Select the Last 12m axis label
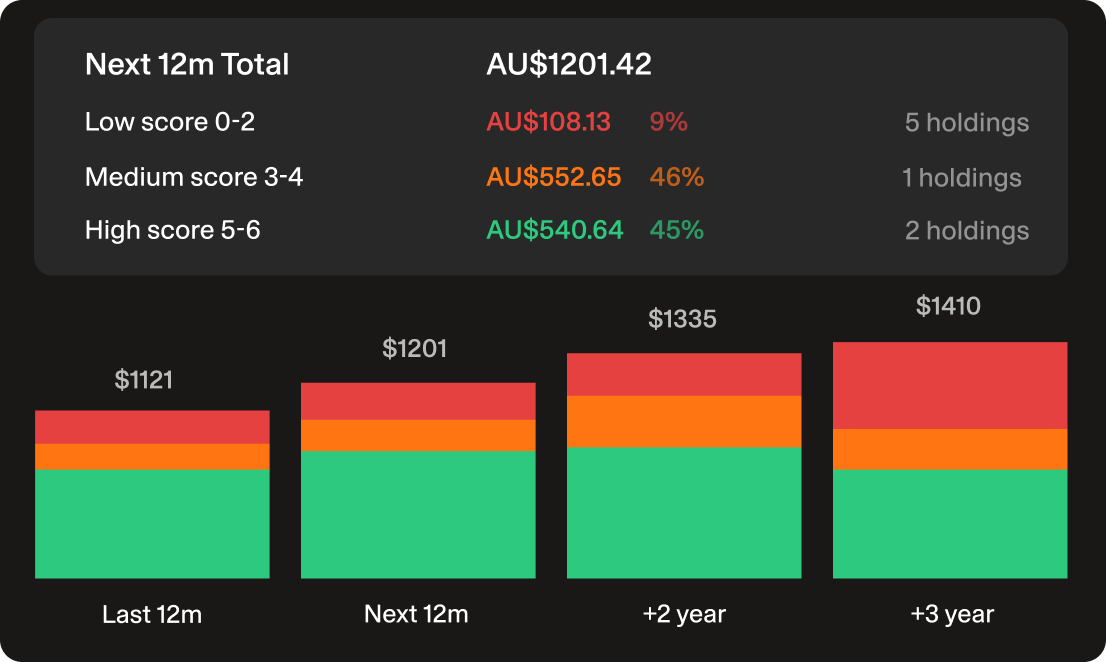This screenshot has height=662, width=1106. (x=152, y=614)
